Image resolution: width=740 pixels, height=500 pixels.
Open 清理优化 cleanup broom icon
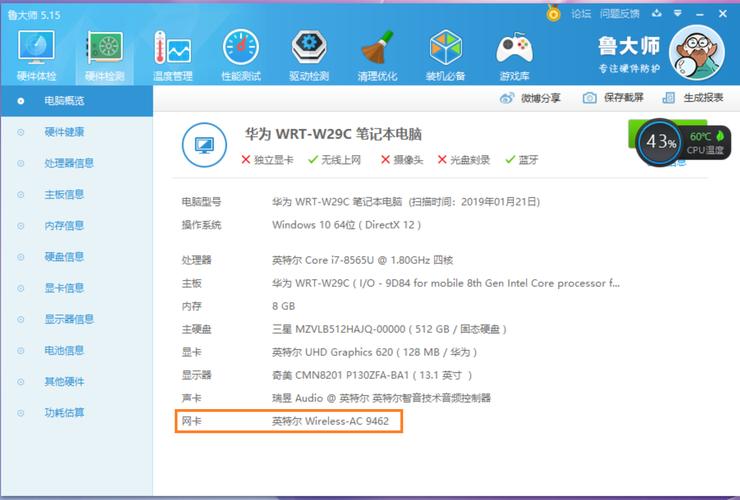377,55
